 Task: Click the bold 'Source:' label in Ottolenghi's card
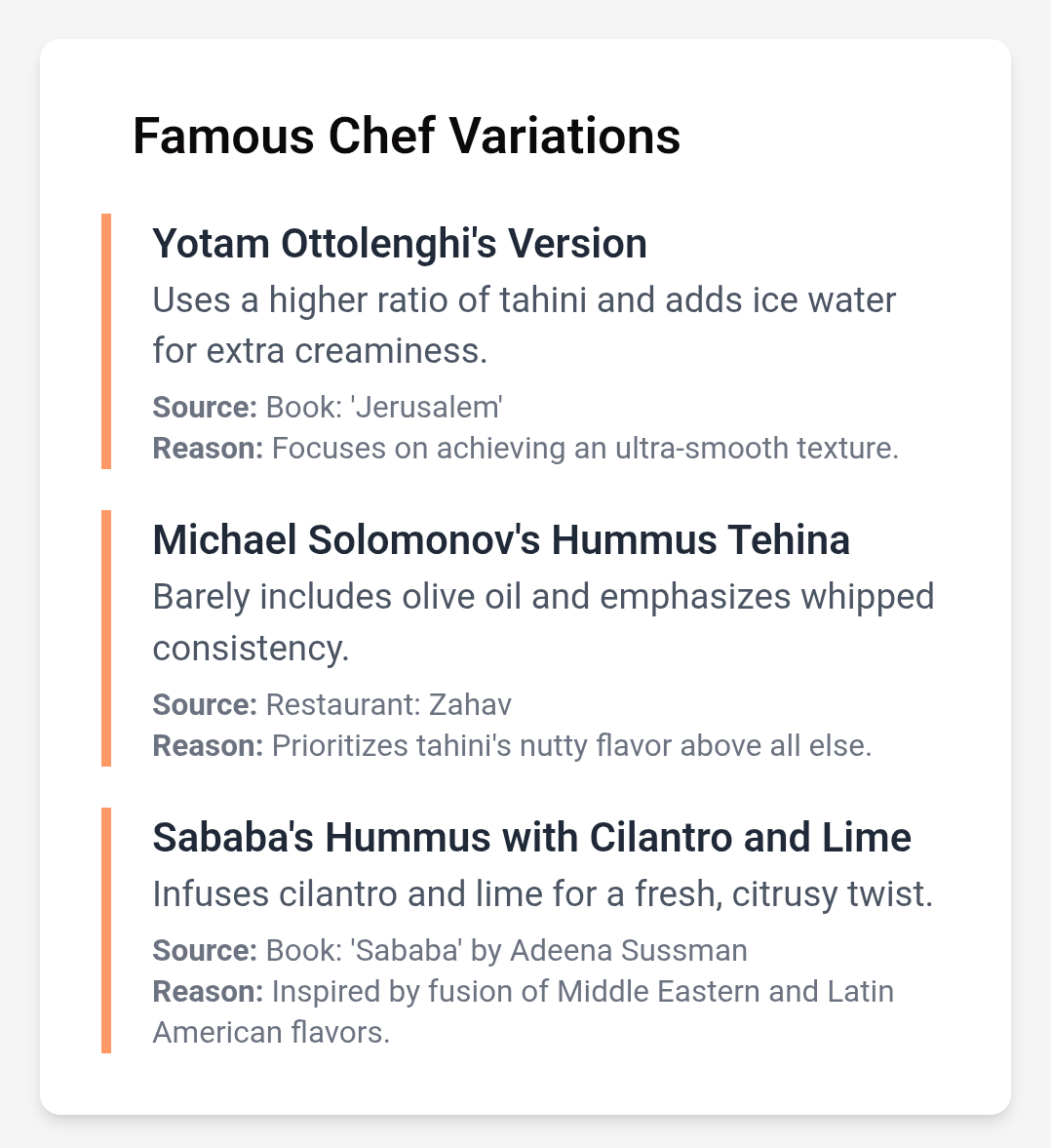pos(205,407)
